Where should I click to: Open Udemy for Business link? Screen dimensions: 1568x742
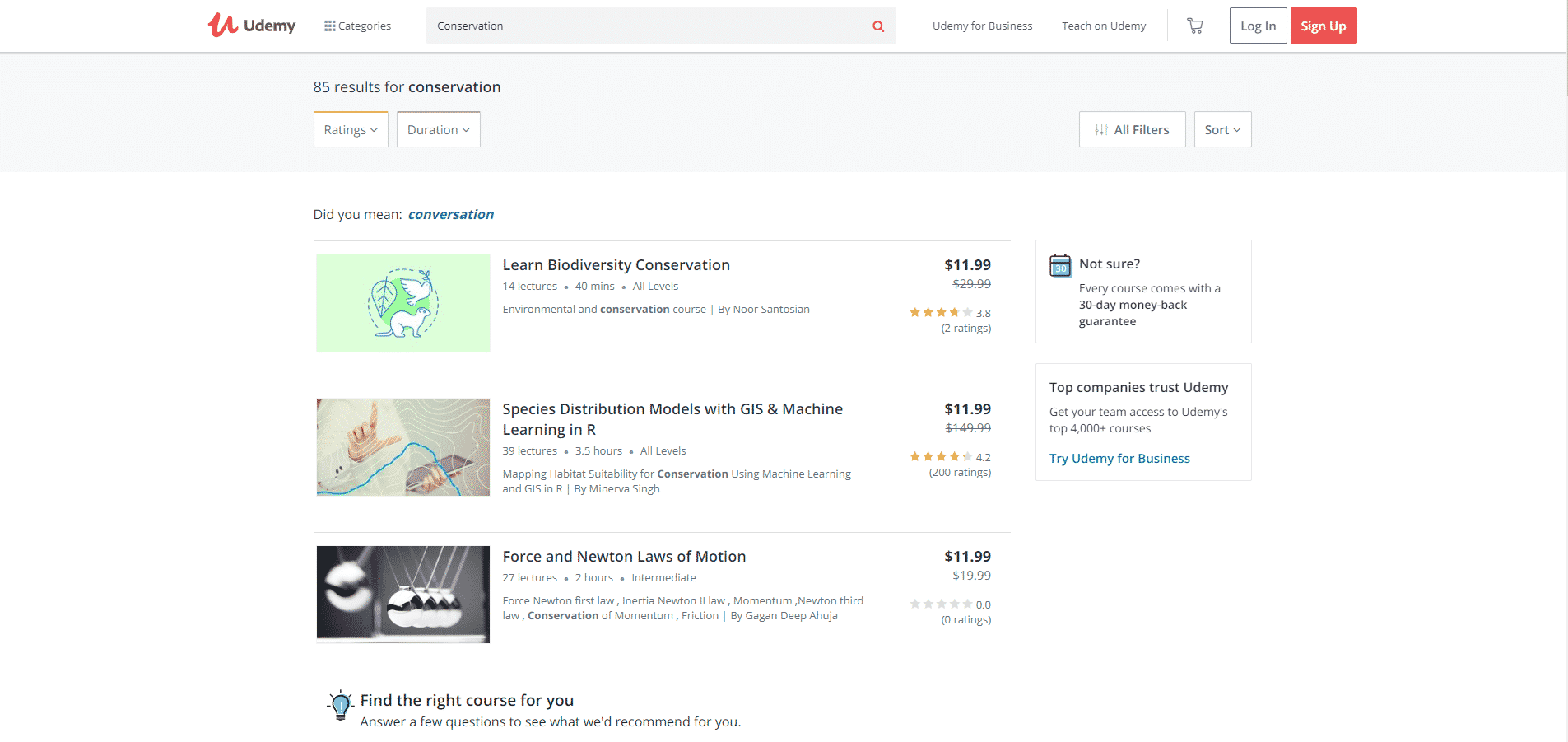982,26
